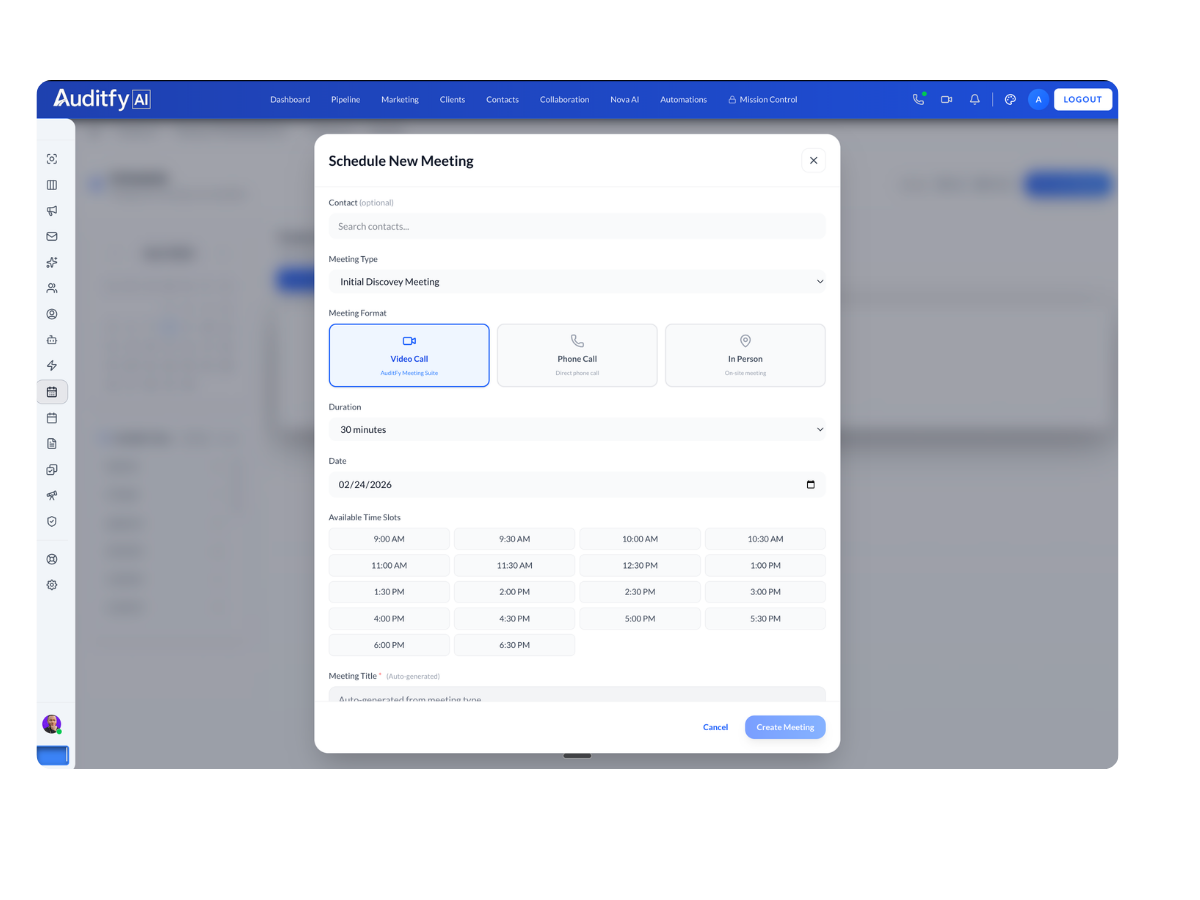Open the date picker calendar icon

(x=810, y=485)
